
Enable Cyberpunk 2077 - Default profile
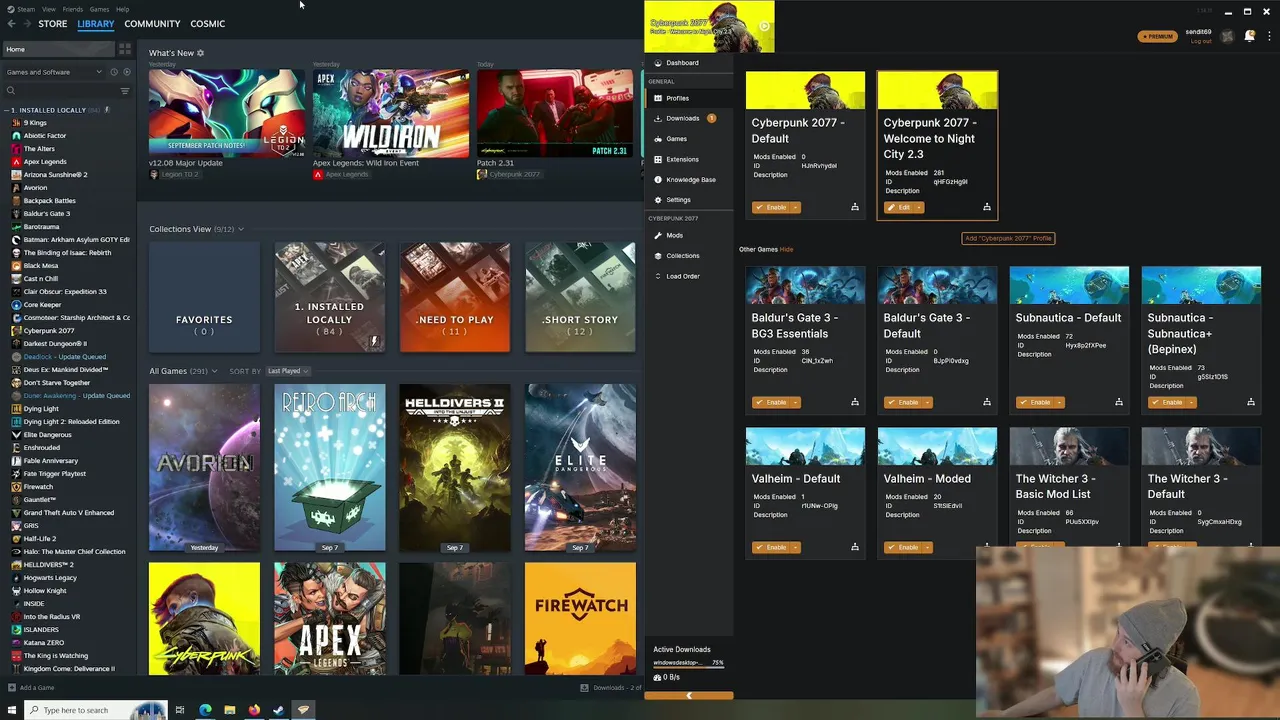pyautogui.click(x=772, y=207)
